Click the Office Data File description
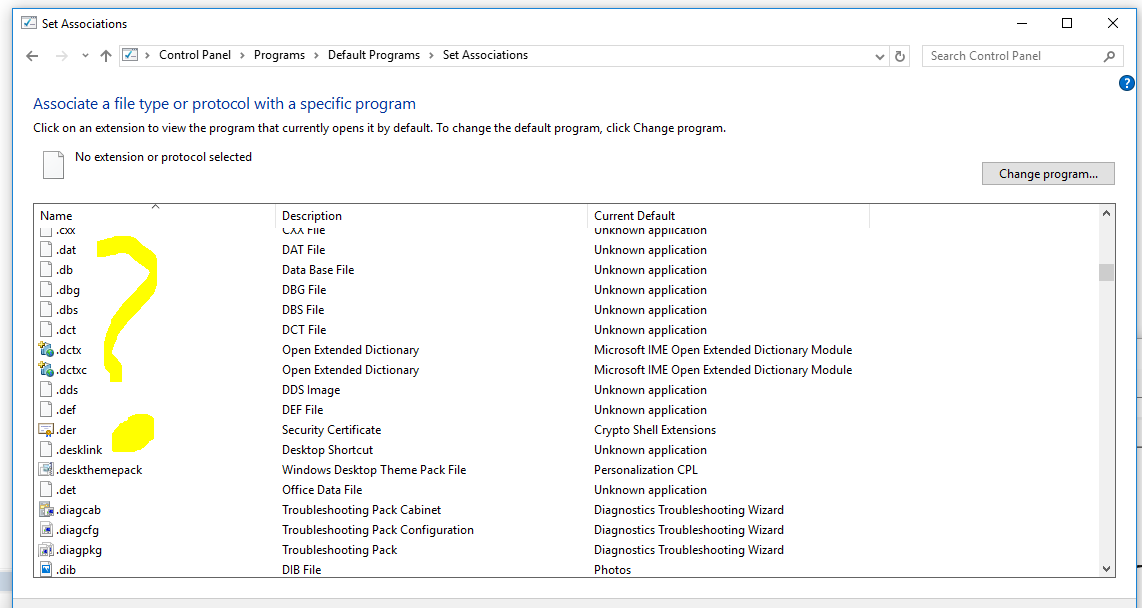The image size is (1142, 608). [322, 490]
